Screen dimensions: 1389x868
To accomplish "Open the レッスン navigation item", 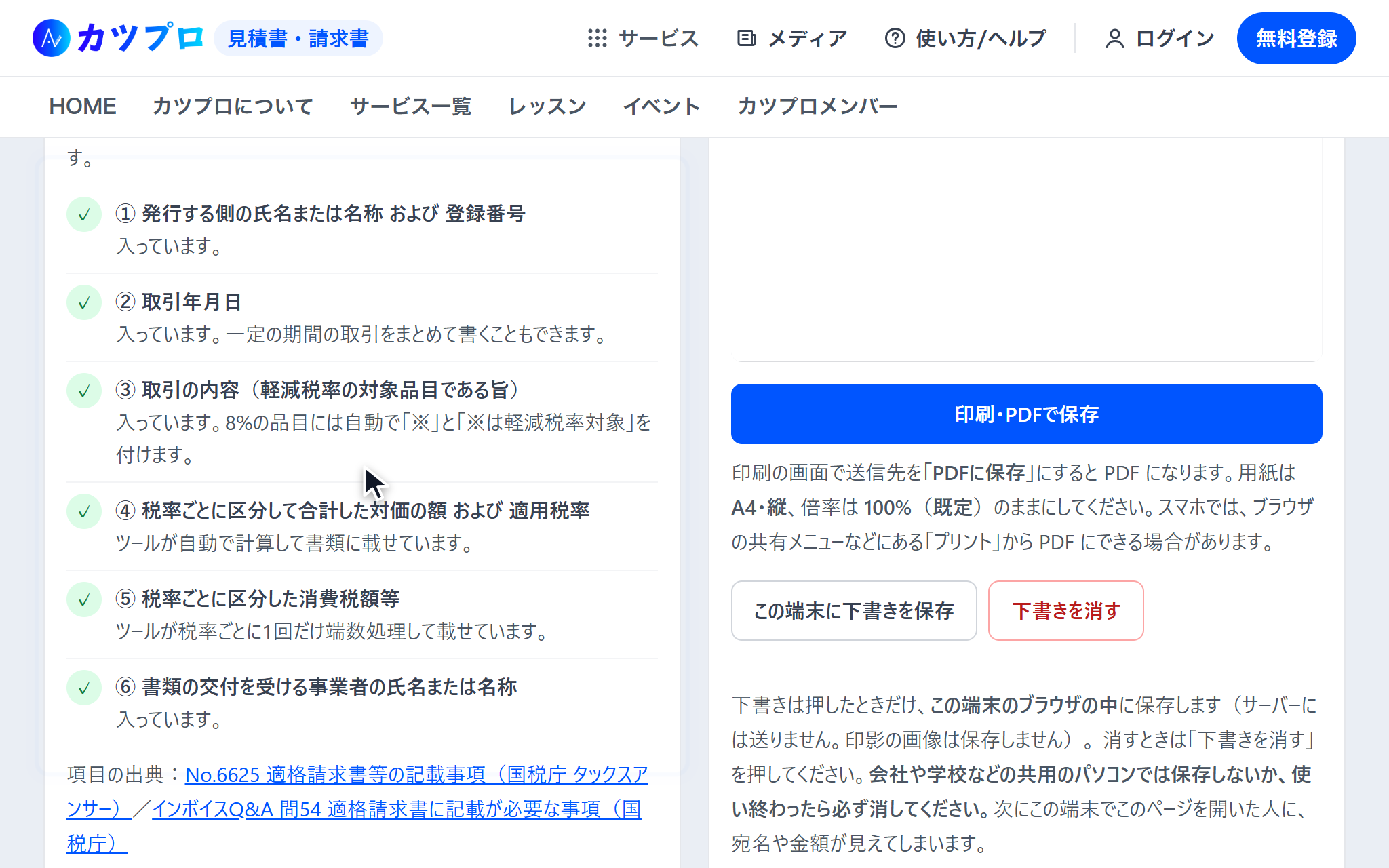I will [547, 106].
